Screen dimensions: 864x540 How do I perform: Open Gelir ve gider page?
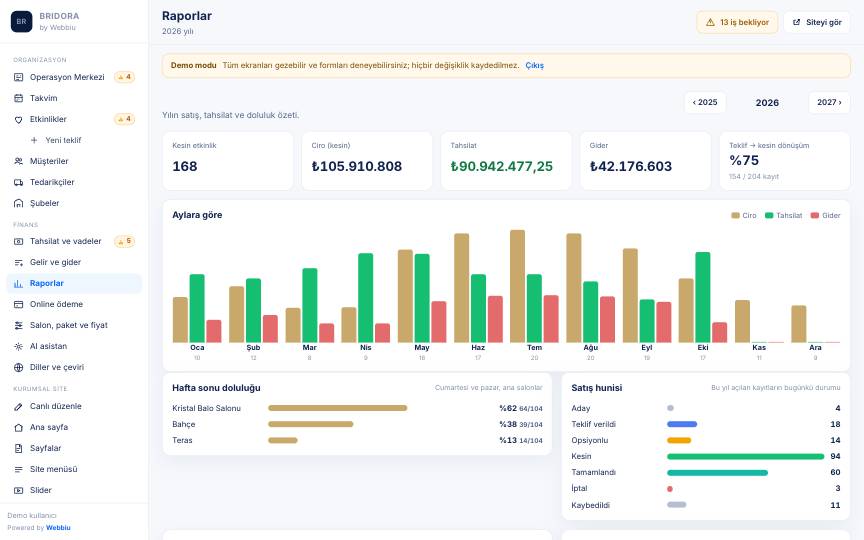pyautogui.click(x=74, y=262)
